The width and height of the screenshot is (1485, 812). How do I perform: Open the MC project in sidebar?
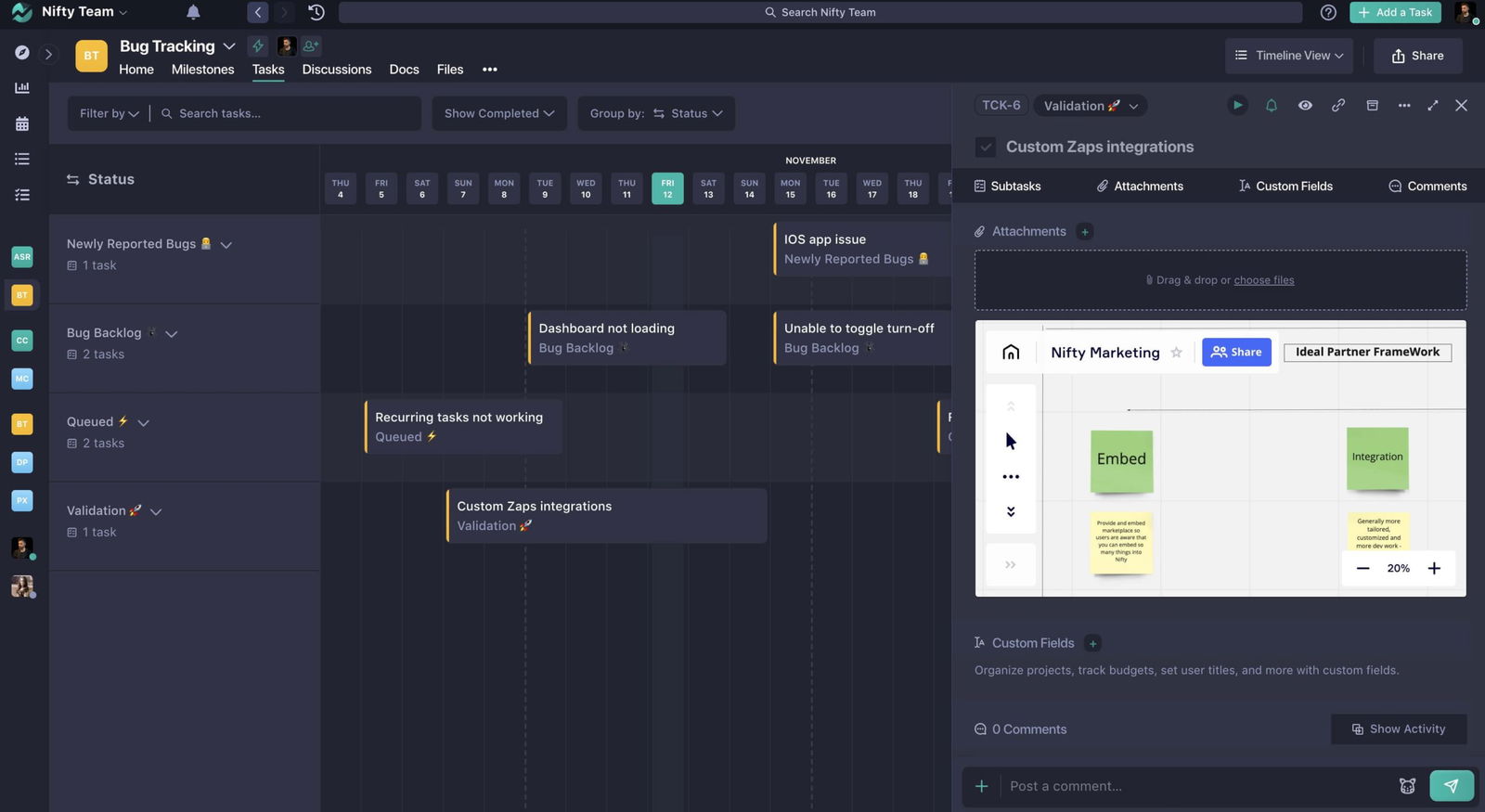[x=22, y=379]
